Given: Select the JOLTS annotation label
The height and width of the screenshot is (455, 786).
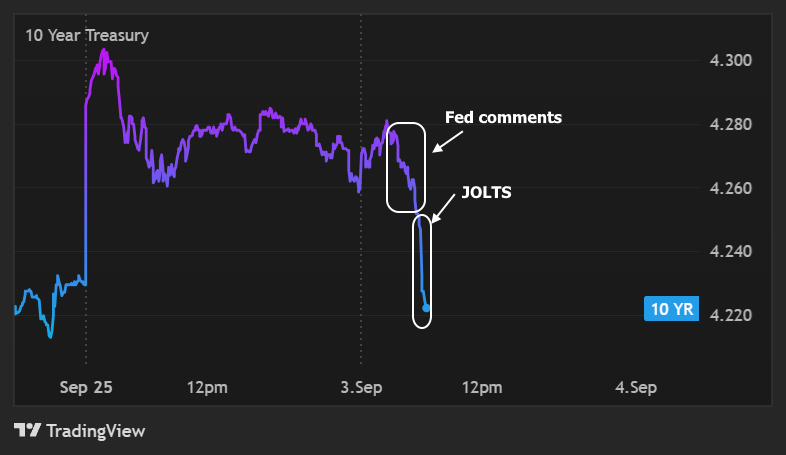Looking at the screenshot, I should point(486,192).
